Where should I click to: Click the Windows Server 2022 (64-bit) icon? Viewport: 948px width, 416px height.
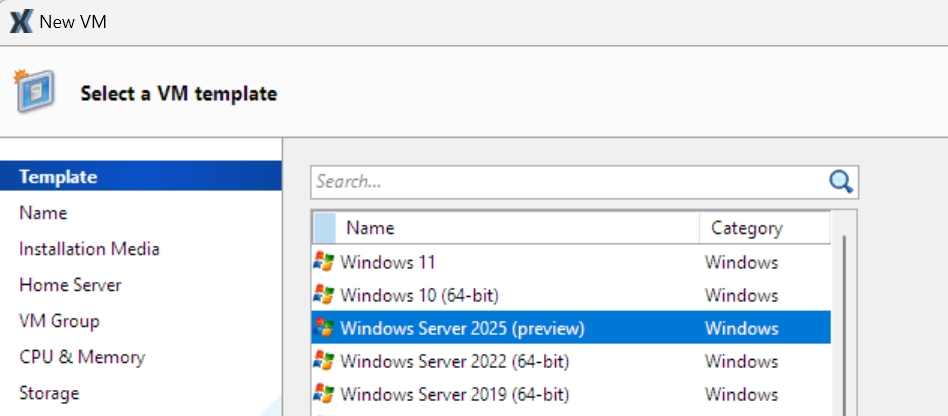click(x=324, y=361)
